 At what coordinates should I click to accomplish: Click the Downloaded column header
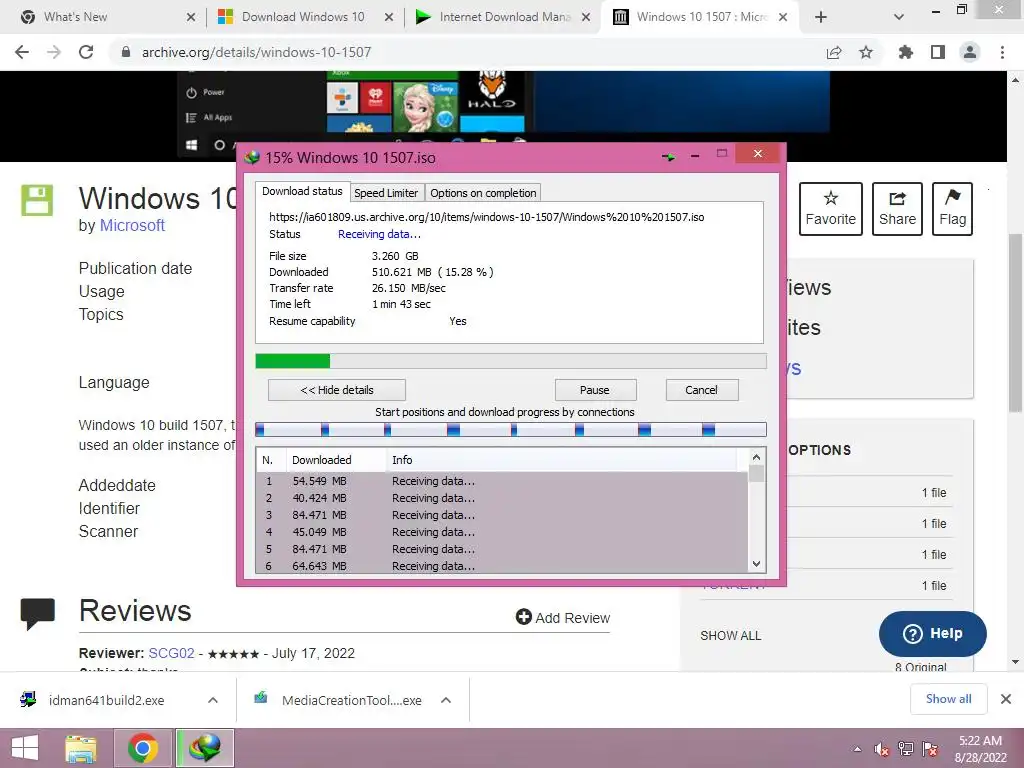point(336,460)
